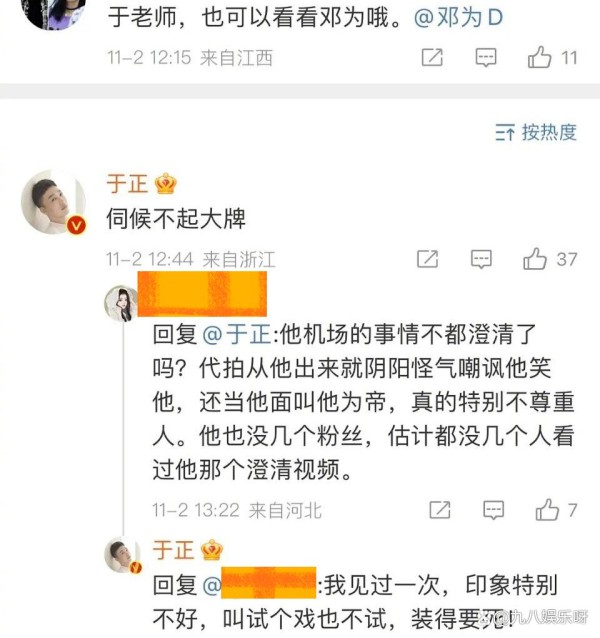This screenshot has height=638, width=600.
Task: Open the @邓为D mention link
Action: [x=458, y=18]
